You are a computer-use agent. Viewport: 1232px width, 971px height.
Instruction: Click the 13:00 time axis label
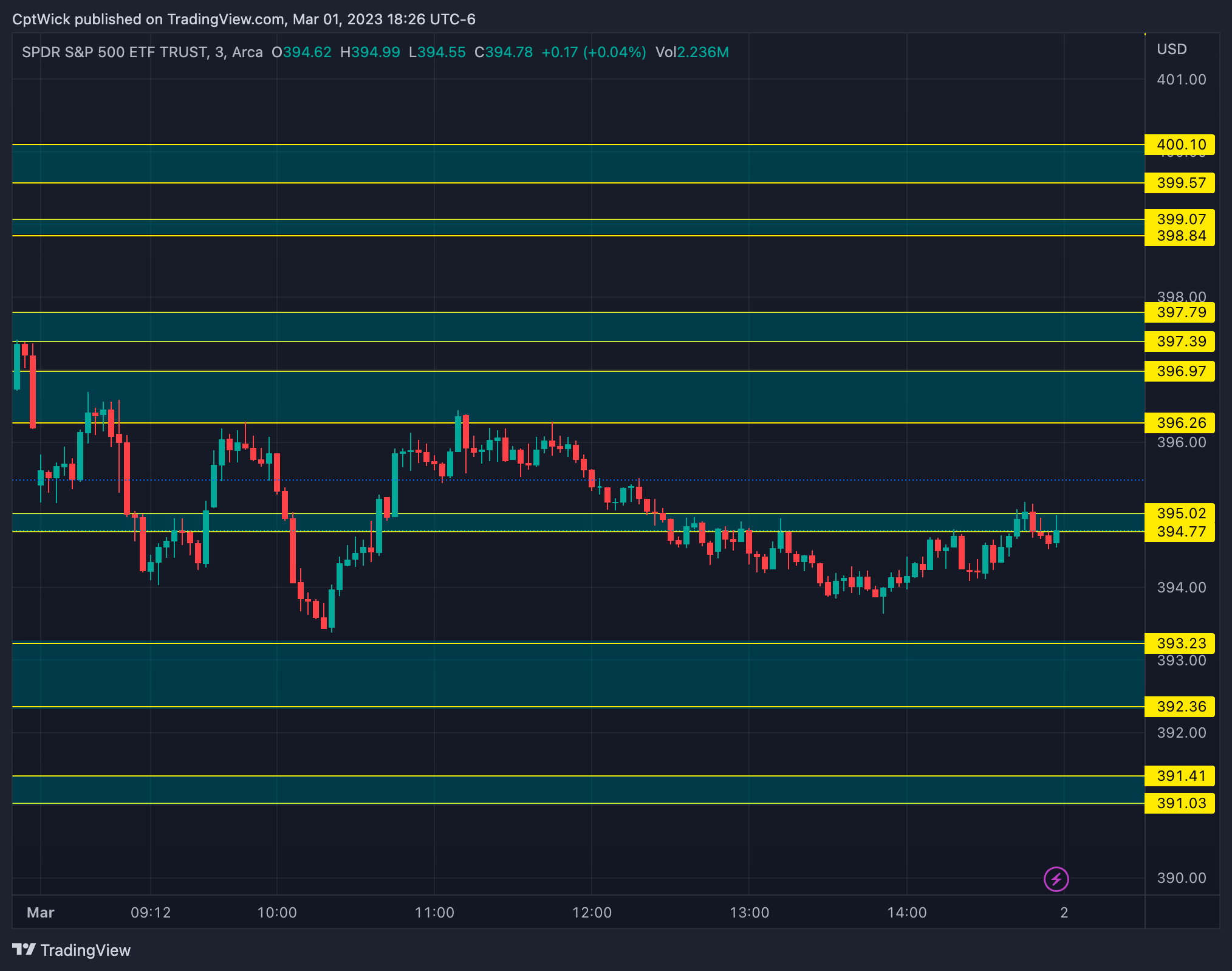coord(749,913)
